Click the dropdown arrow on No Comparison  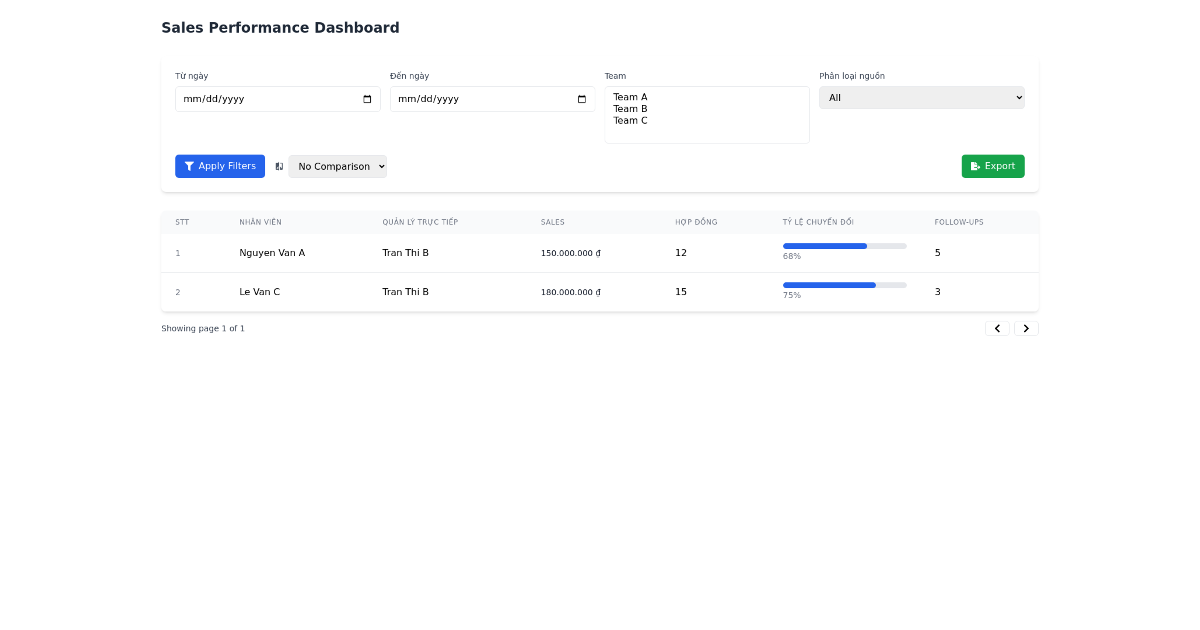[380, 166]
